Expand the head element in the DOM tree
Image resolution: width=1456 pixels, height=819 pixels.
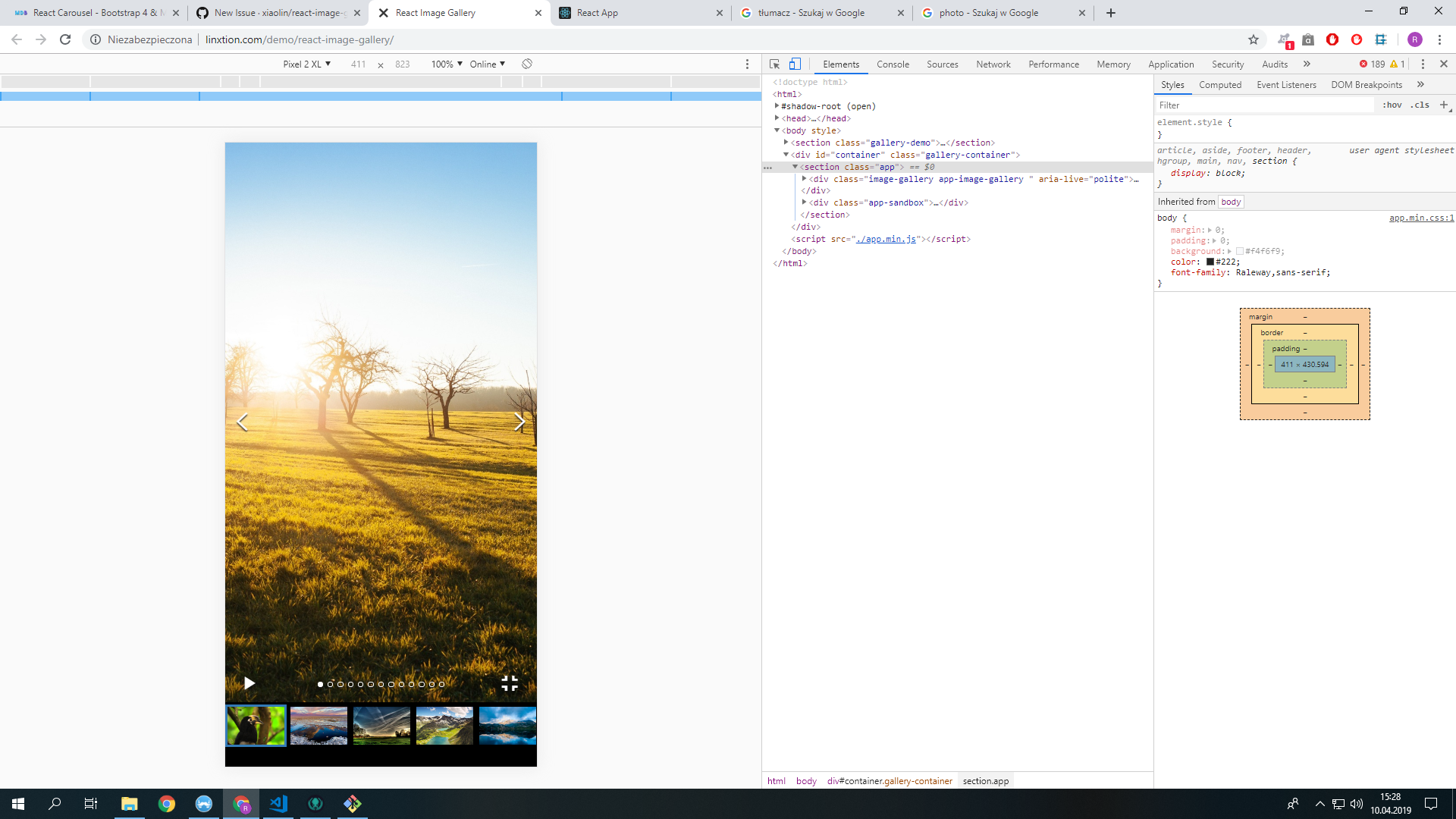(x=778, y=118)
